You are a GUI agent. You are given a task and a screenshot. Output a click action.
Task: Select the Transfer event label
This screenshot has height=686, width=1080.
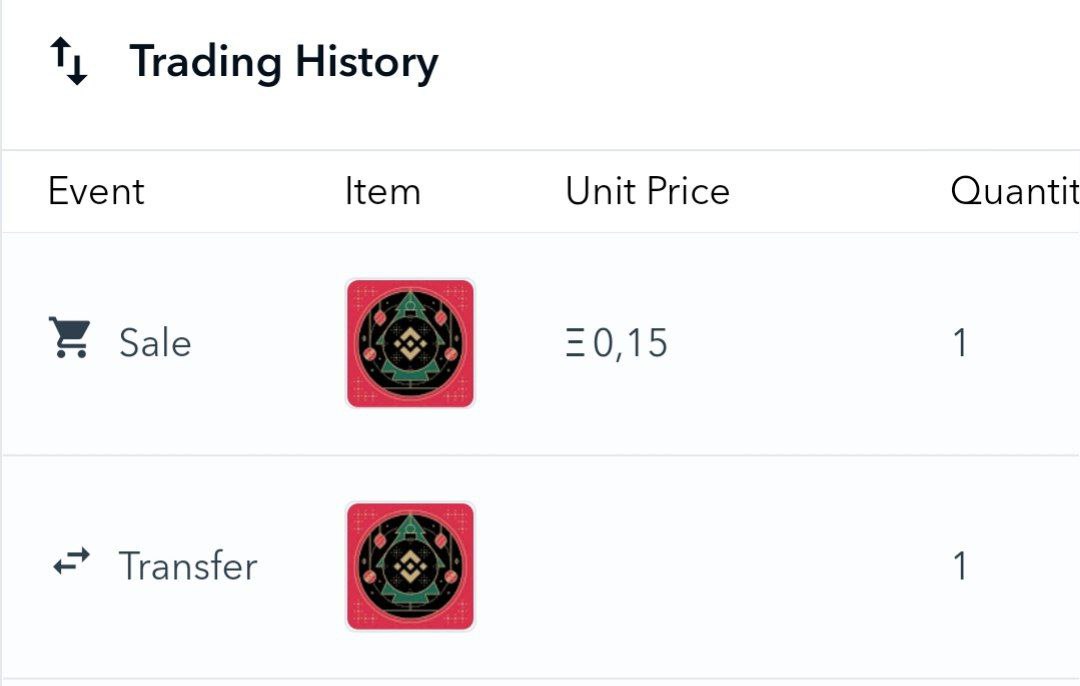[188, 566]
